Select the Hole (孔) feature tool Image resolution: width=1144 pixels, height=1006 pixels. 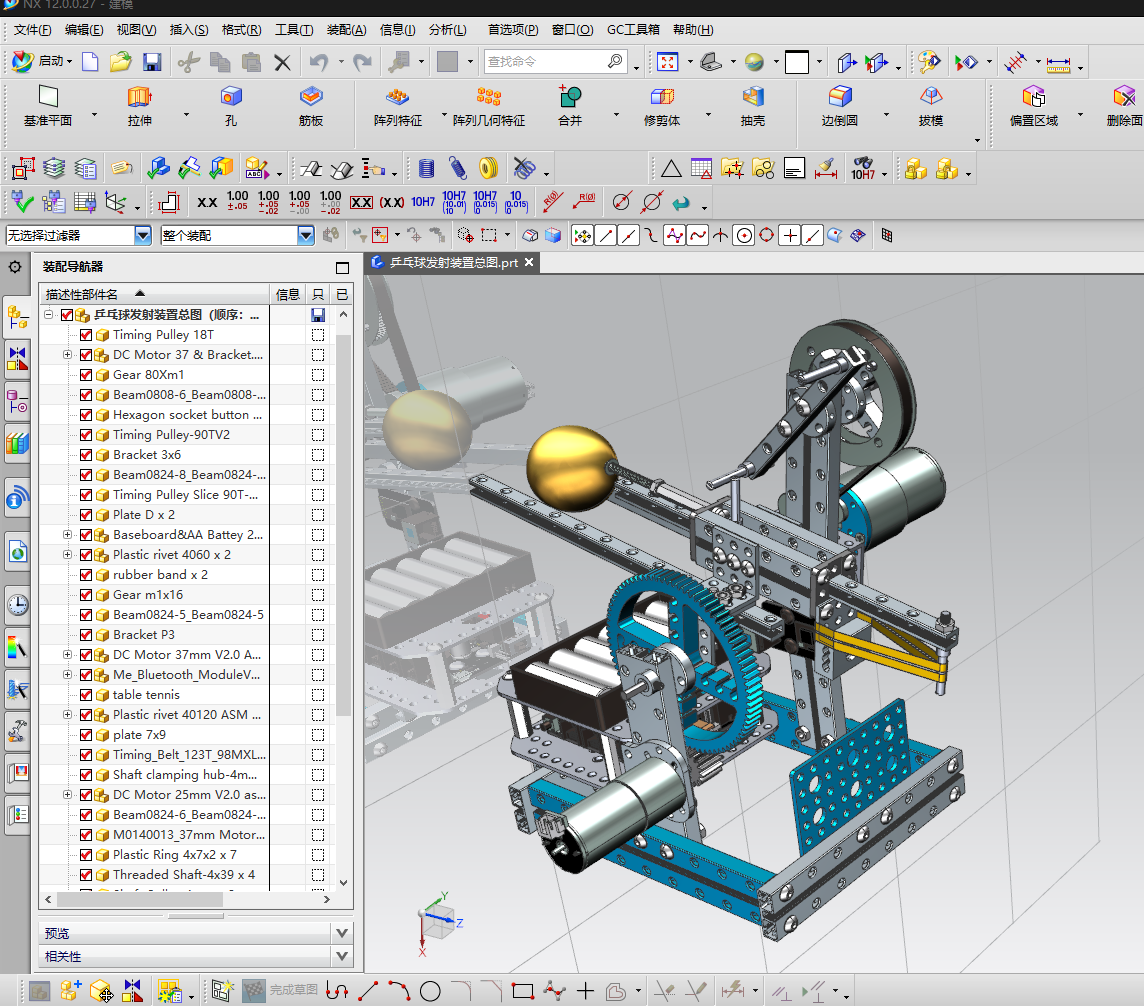231,97
